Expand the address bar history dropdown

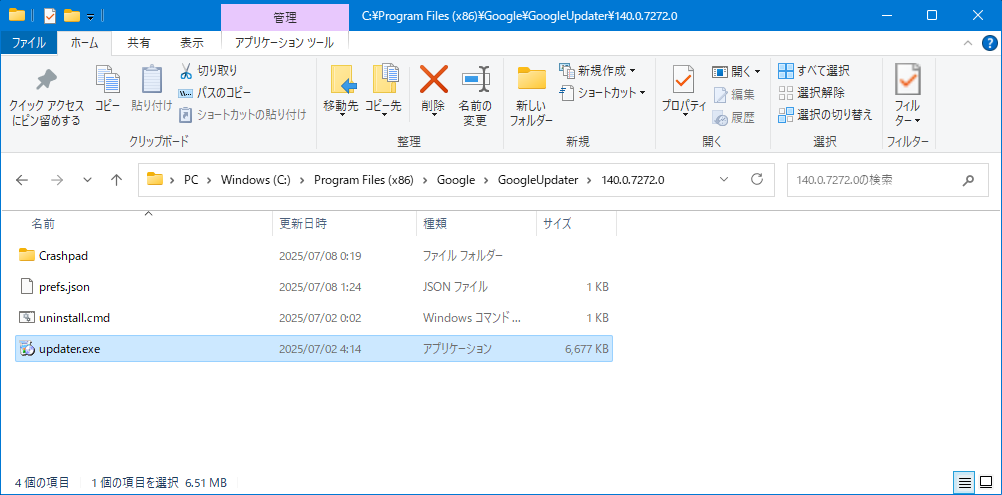point(724,179)
